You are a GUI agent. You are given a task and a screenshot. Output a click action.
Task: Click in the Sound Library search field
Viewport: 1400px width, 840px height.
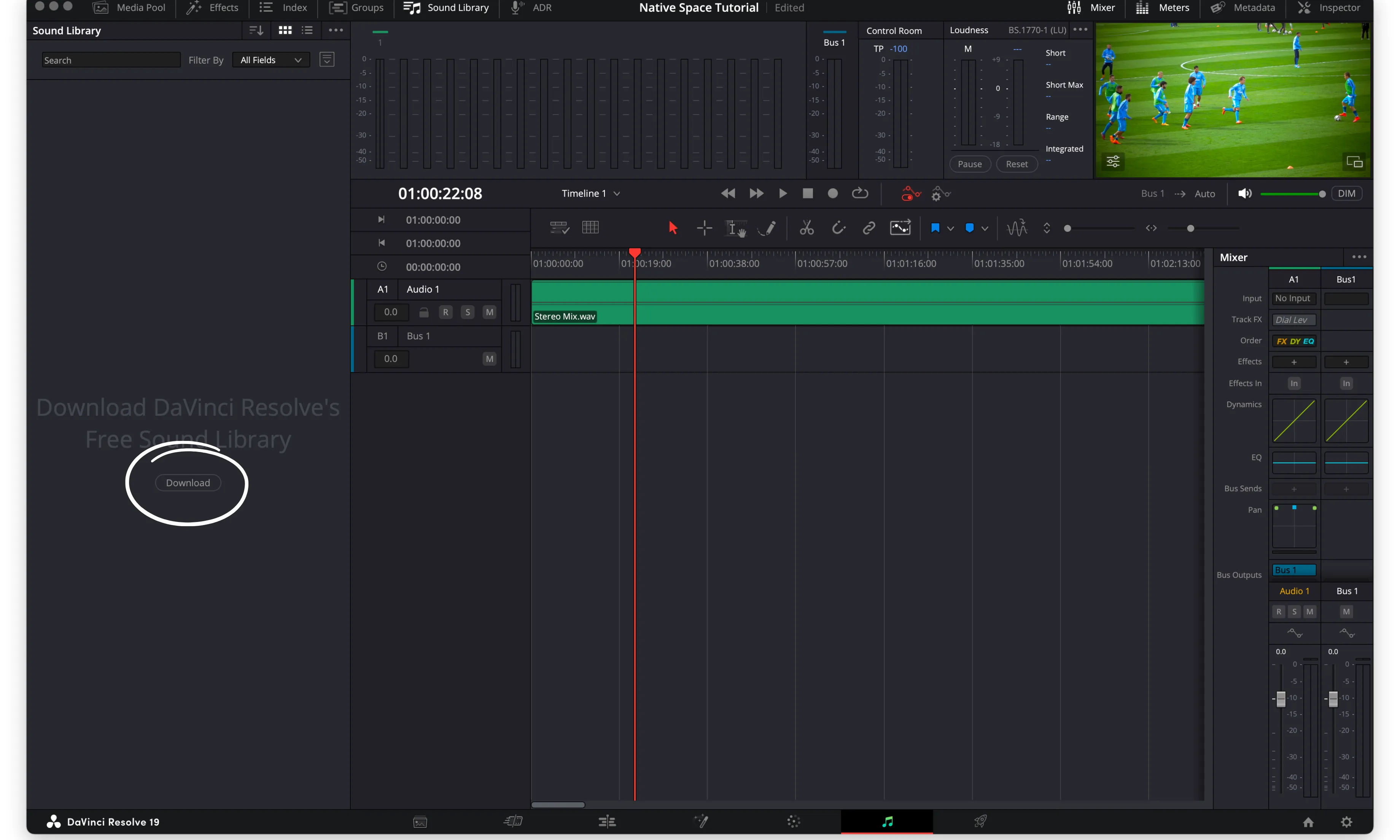[x=111, y=60]
